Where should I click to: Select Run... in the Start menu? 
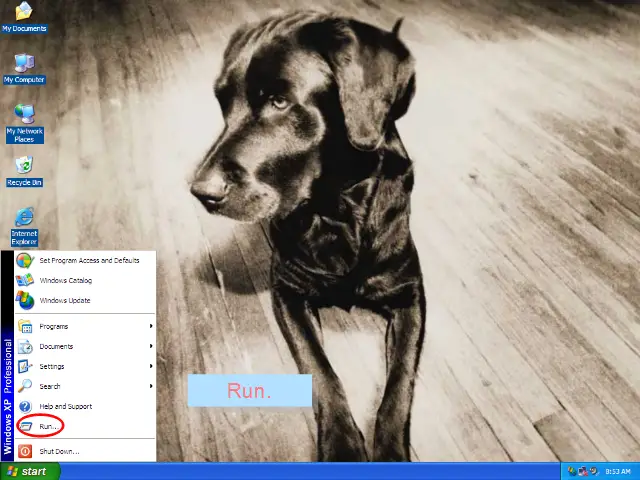(x=85, y=427)
